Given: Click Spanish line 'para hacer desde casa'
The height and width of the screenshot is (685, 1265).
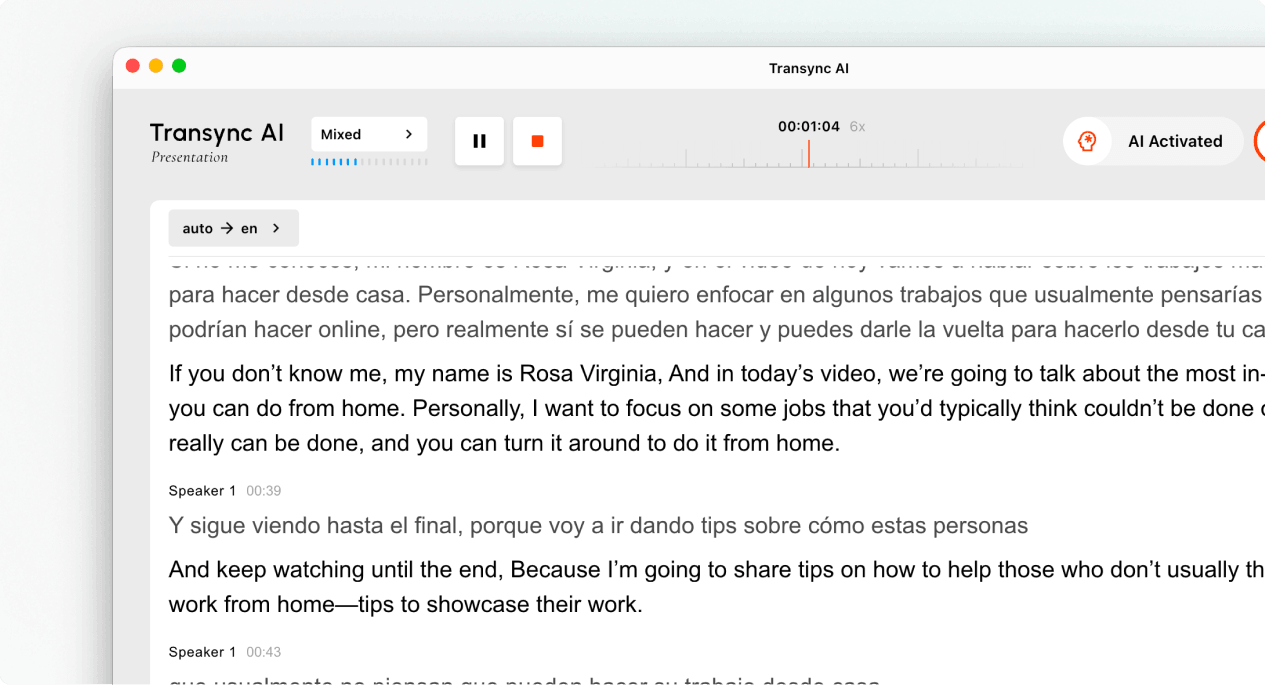Looking at the screenshot, I should coord(717,295).
